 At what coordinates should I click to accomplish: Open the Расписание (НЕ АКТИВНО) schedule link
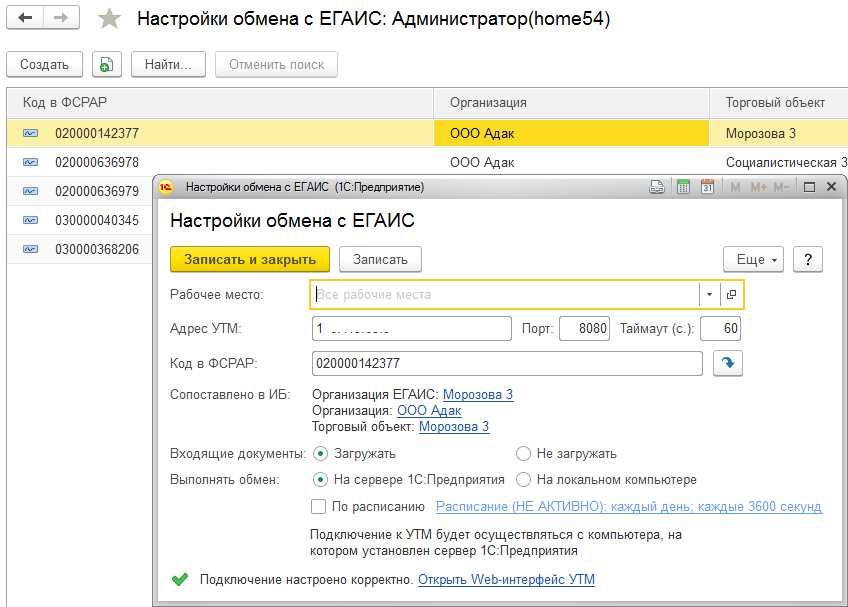click(x=629, y=506)
